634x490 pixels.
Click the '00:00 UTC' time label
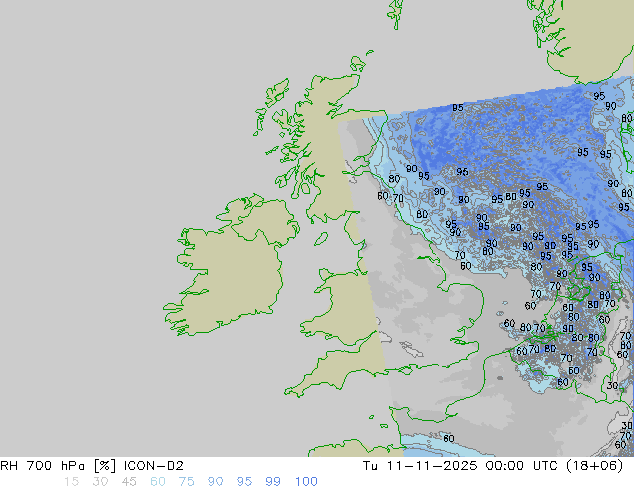click(x=524, y=466)
